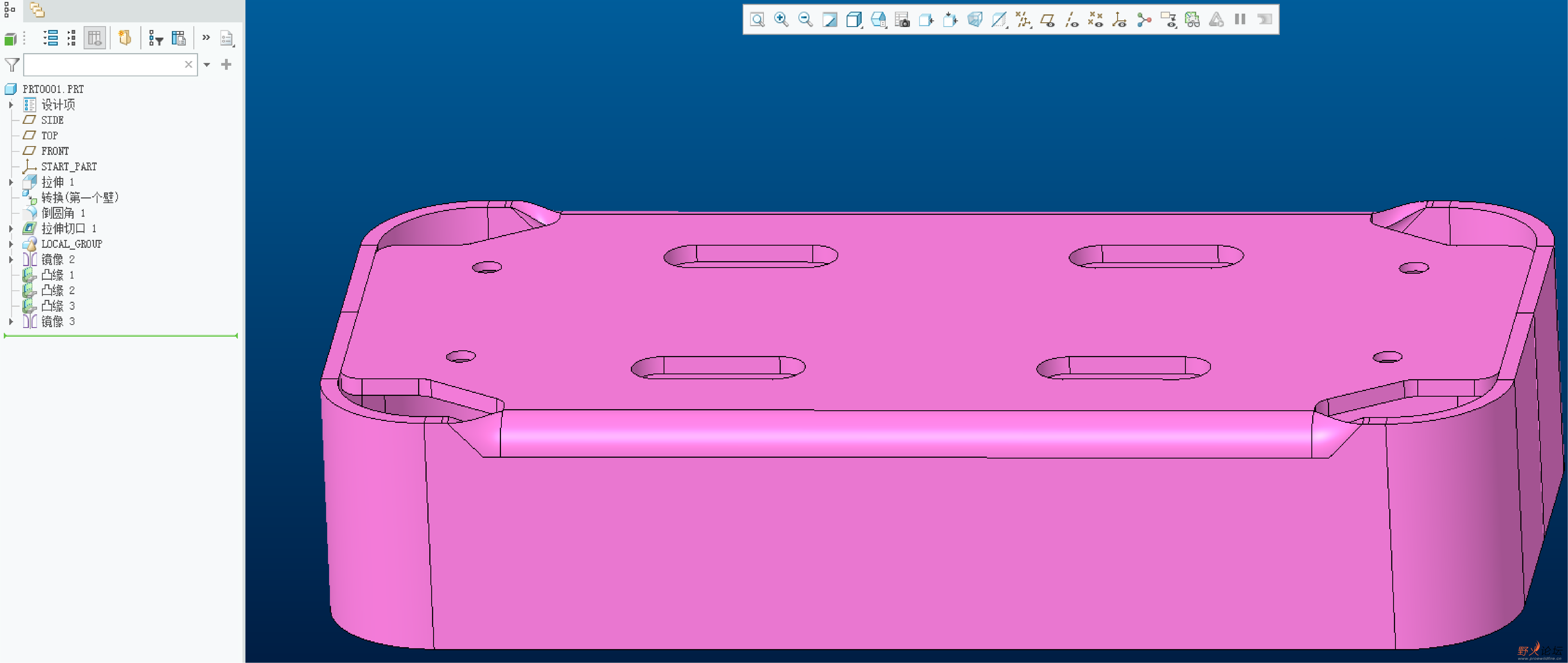Viewport: 1568px width, 663px height.
Task: Click the pink model top surface
Action: pos(913,311)
